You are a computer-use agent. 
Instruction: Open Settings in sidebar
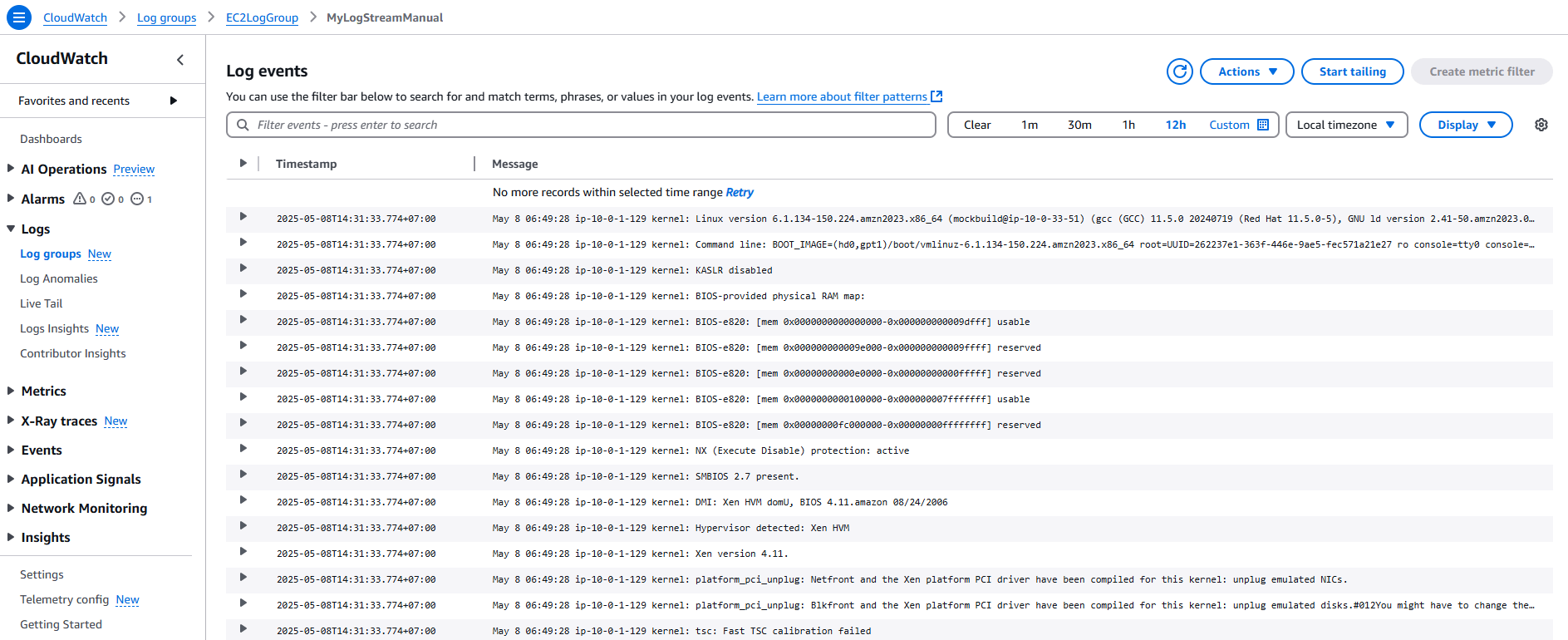[42, 574]
